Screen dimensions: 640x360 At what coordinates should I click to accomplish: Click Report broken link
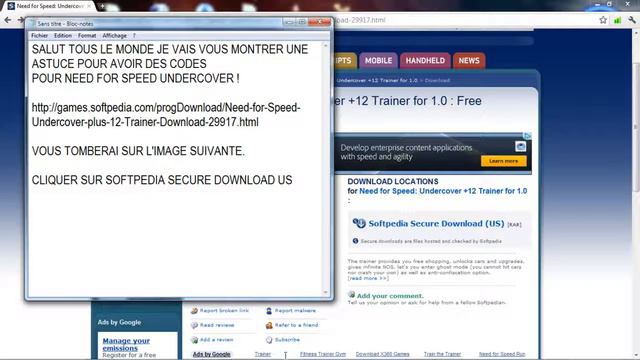pyautogui.click(x=224, y=311)
